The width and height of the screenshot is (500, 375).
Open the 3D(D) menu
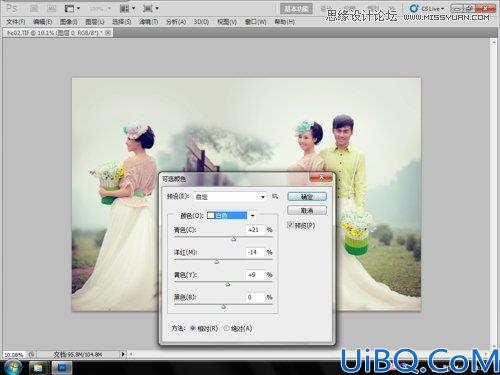[201, 22]
